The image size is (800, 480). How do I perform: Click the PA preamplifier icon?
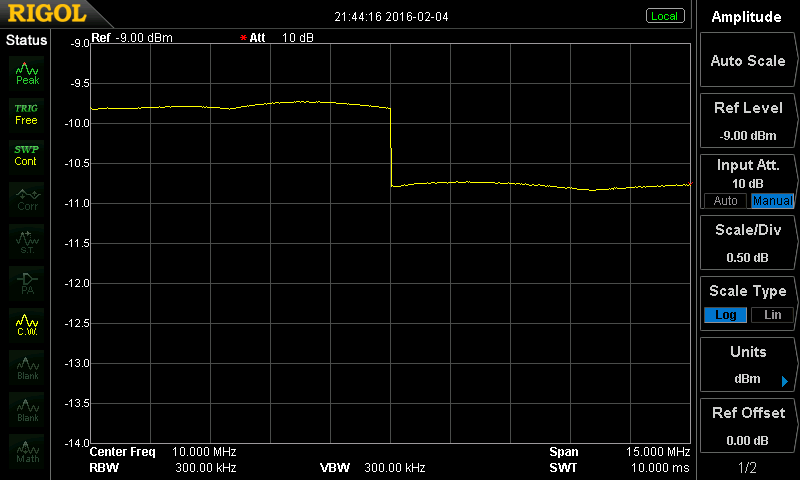(x=27, y=283)
